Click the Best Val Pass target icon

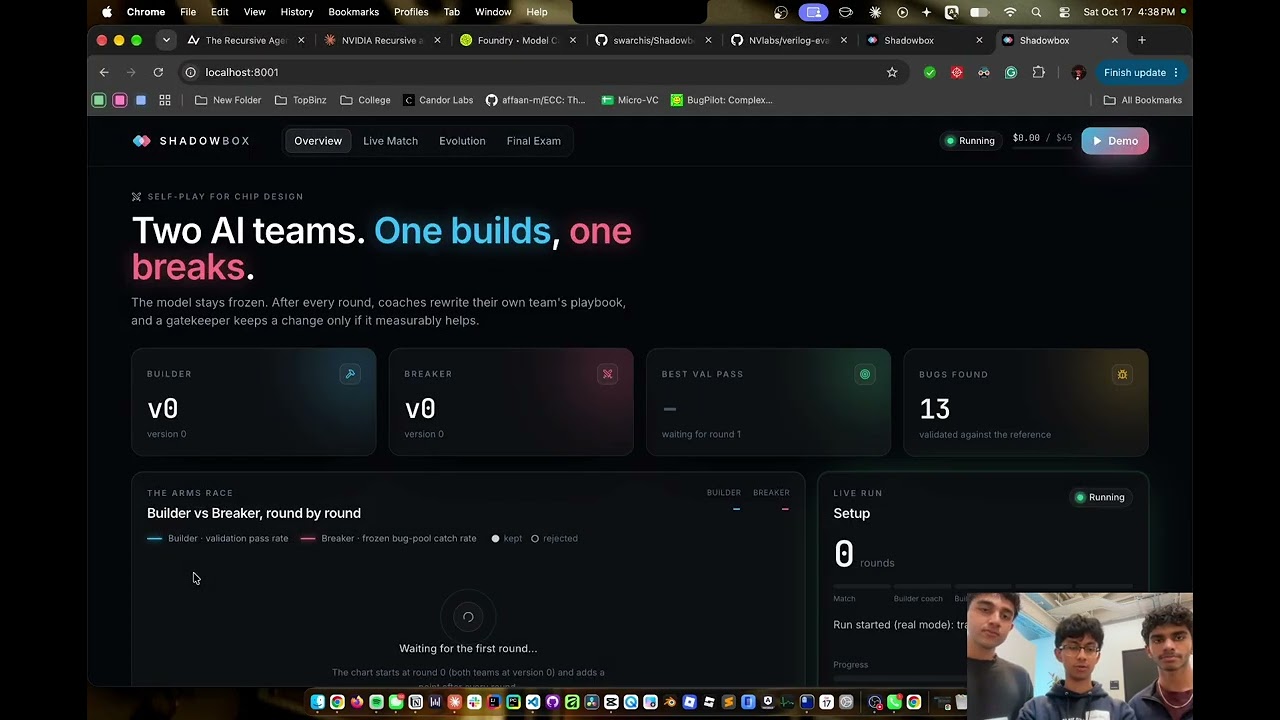[x=865, y=374]
